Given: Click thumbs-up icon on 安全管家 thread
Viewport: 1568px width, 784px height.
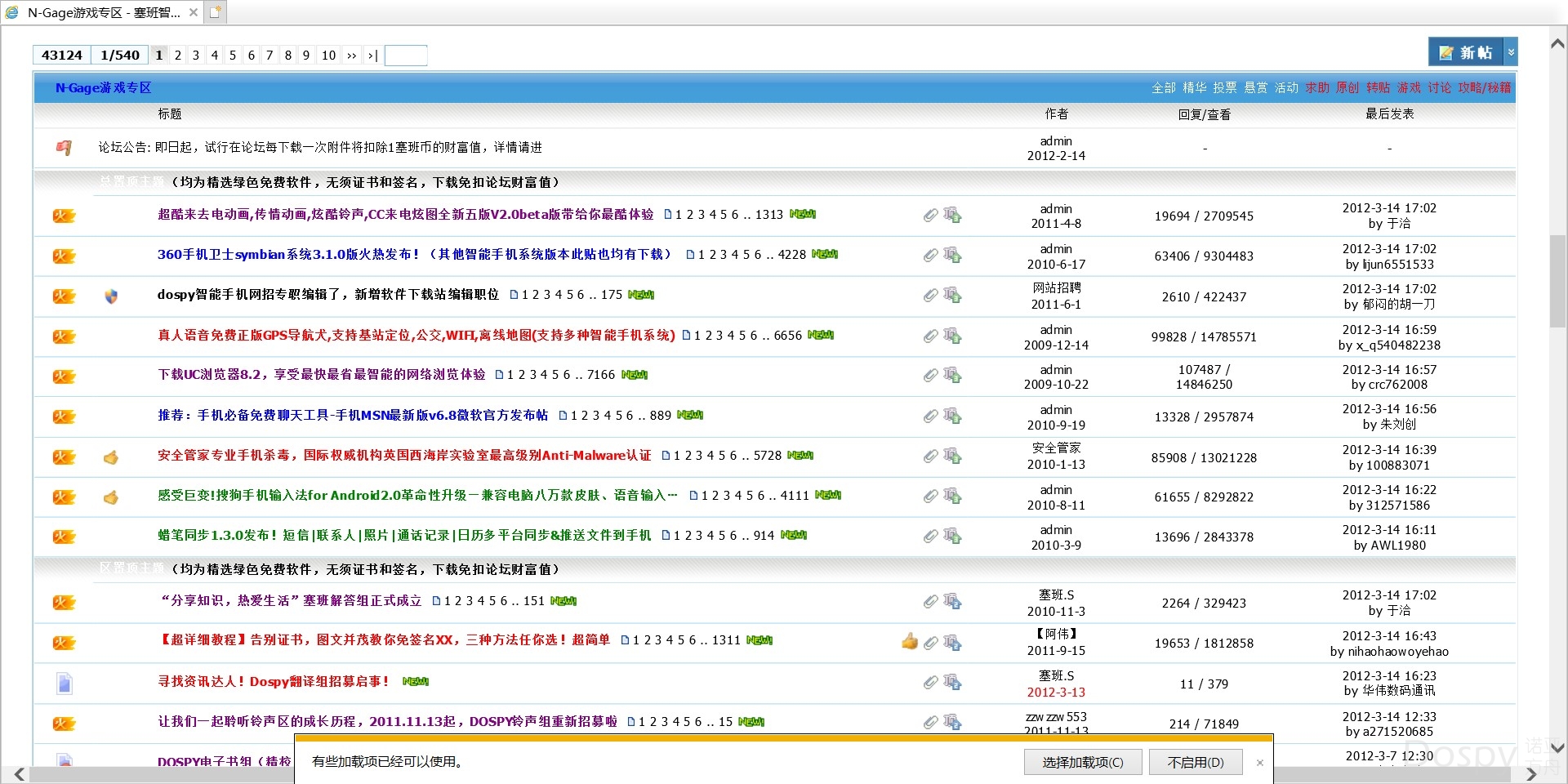Looking at the screenshot, I should 111,457.
